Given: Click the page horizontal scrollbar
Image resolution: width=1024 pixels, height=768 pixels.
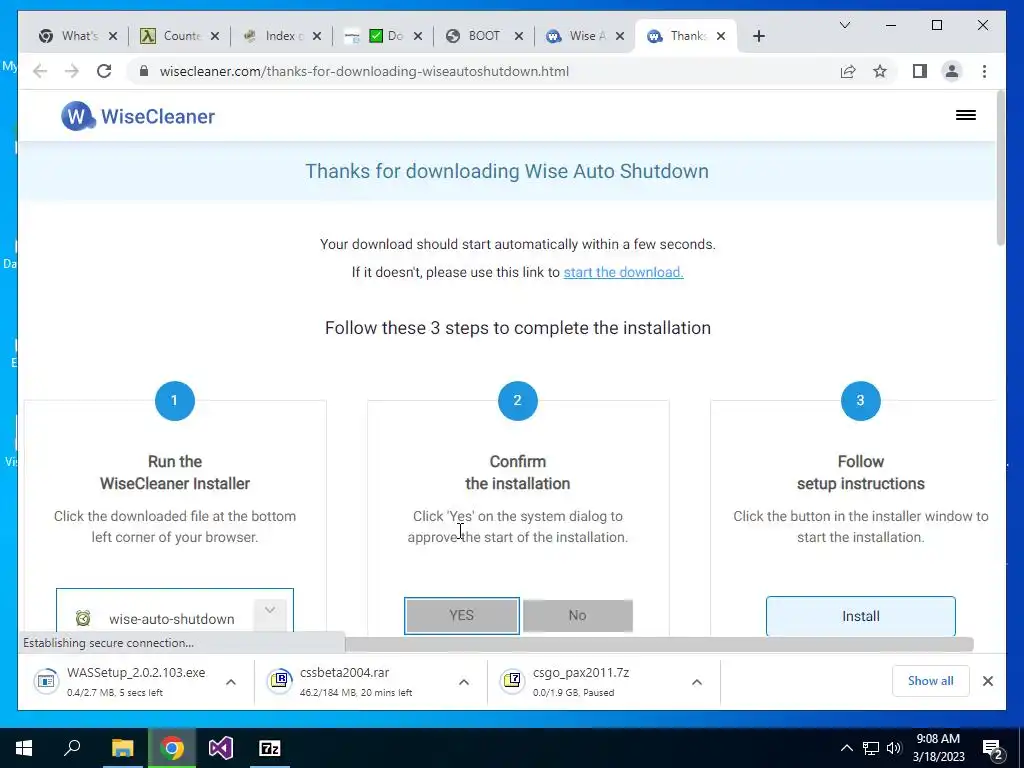Looking at the screenshot, I should (x=658, y=645).
